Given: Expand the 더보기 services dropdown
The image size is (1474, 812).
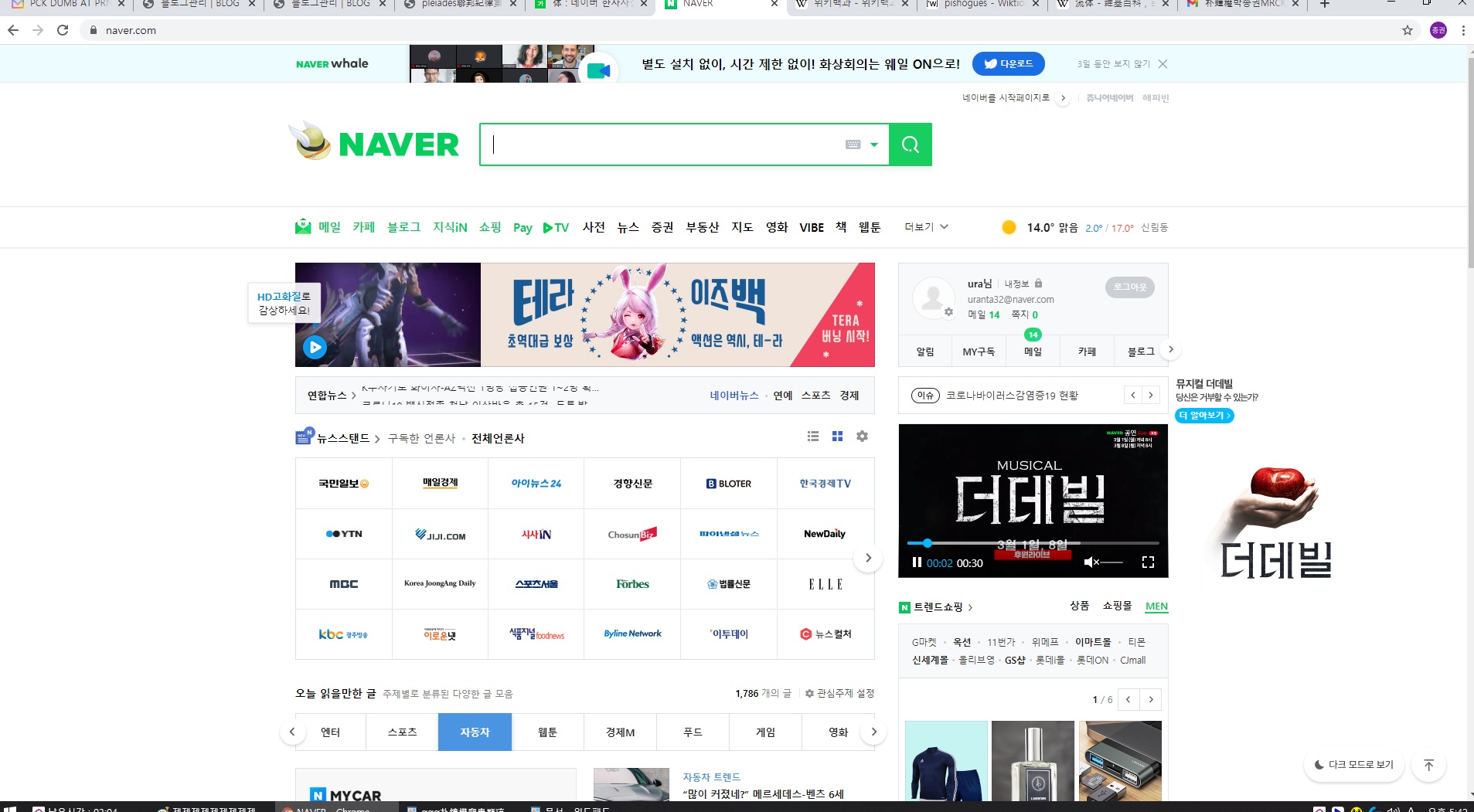Looking at the screenshot, I should (x=927, y=227).
